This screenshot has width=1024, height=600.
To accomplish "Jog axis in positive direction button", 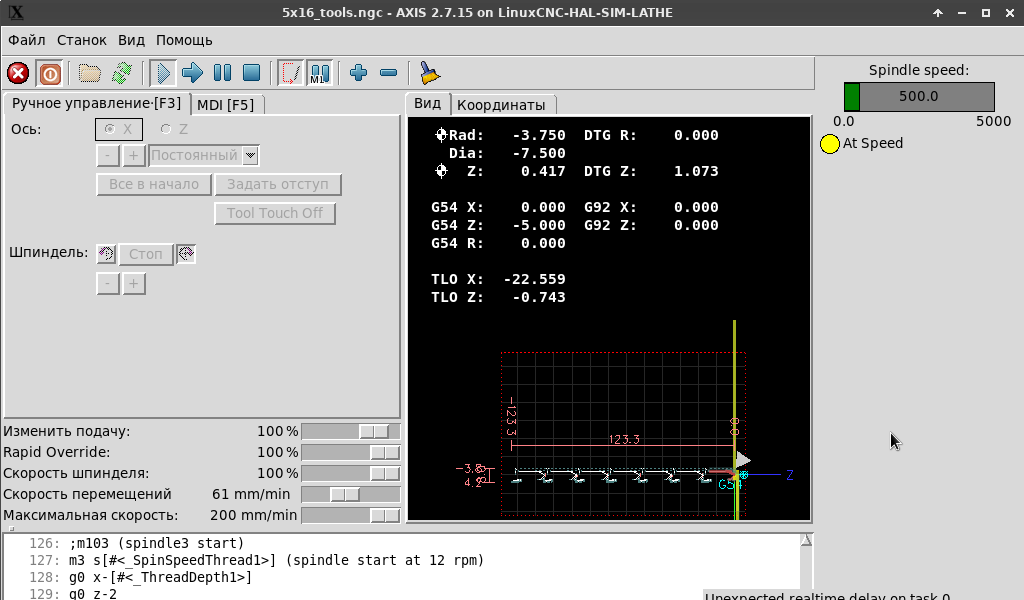I will point(133,155).
